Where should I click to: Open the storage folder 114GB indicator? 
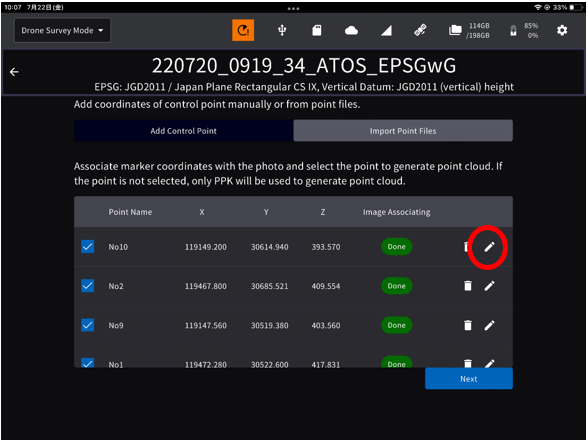[x=469, y=30]
